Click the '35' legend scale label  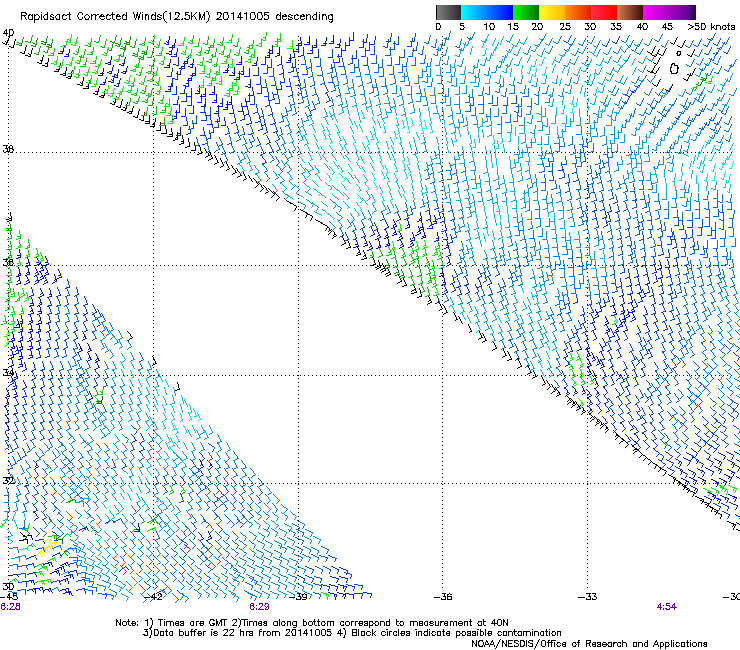(x=616, y=27)
